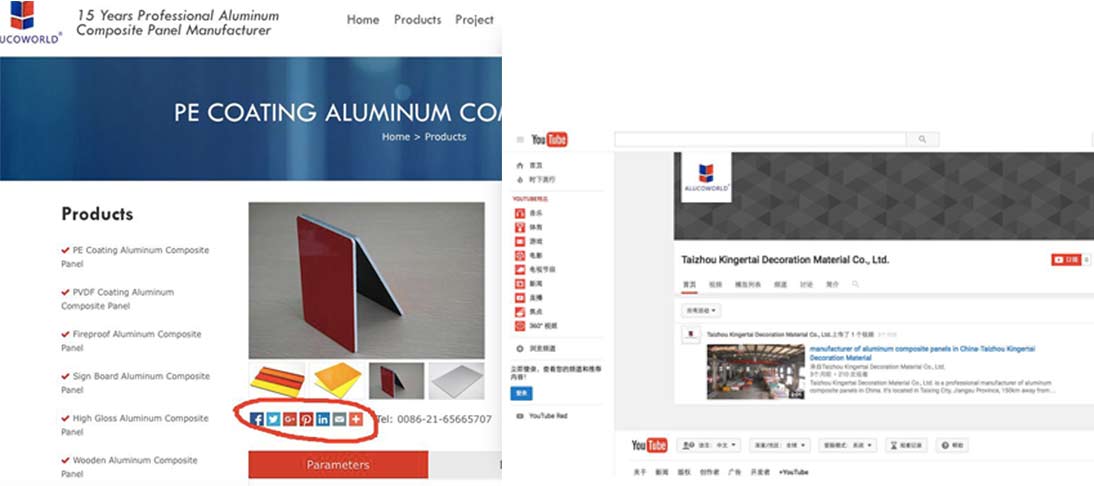
Task: Expand the country/region dropdown in footer
Action: [779, 445]
